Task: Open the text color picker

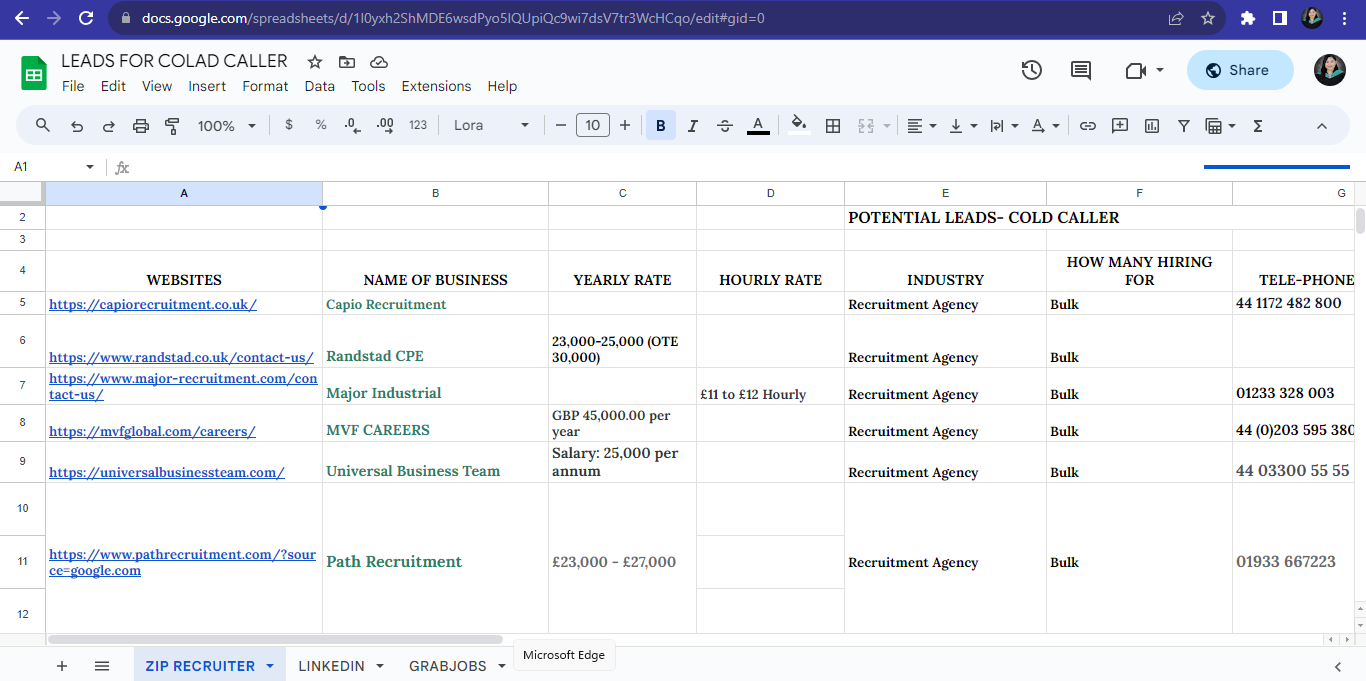Action: (758, 126)
